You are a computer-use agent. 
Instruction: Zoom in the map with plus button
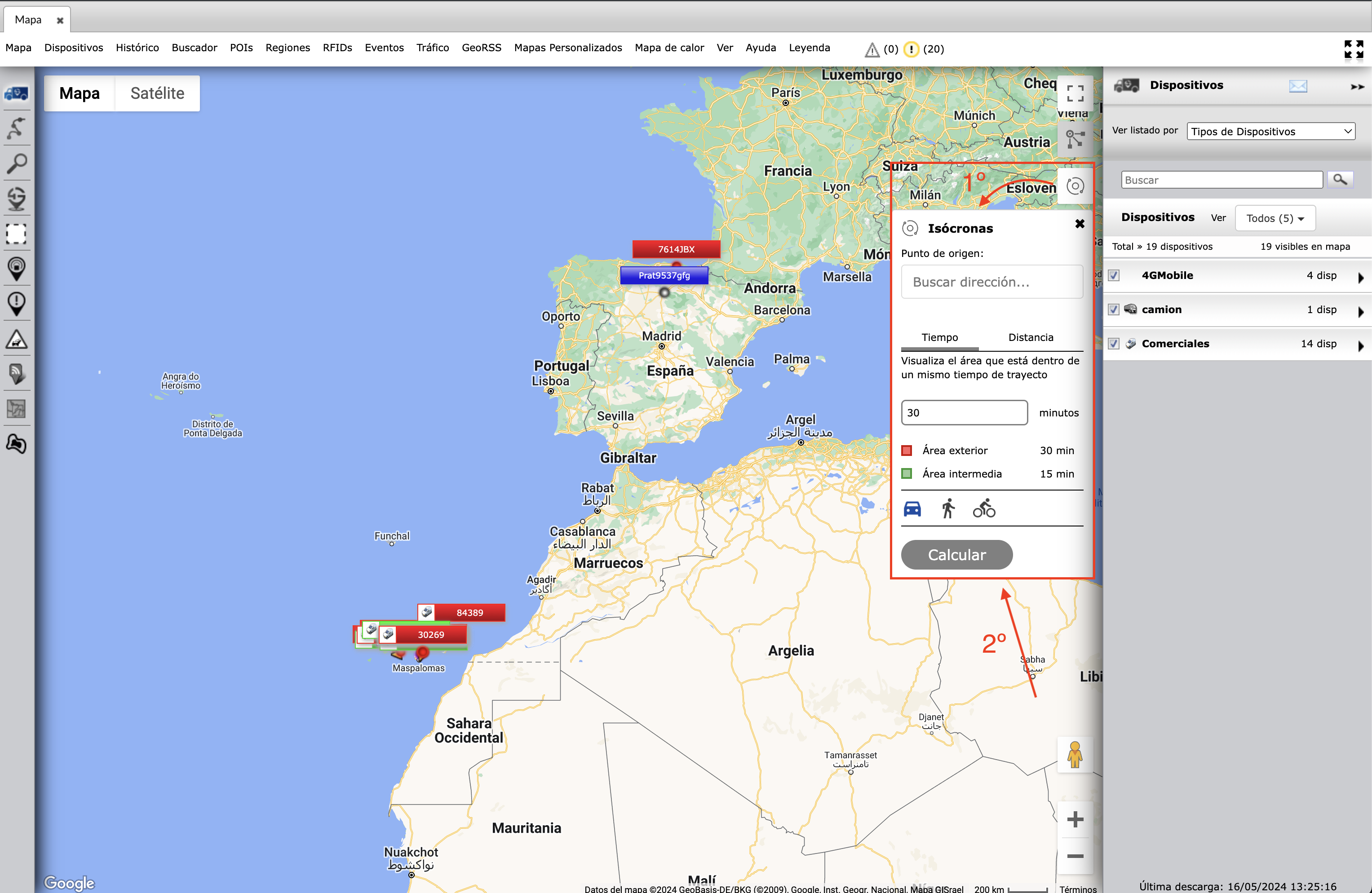coord(1075,819)
